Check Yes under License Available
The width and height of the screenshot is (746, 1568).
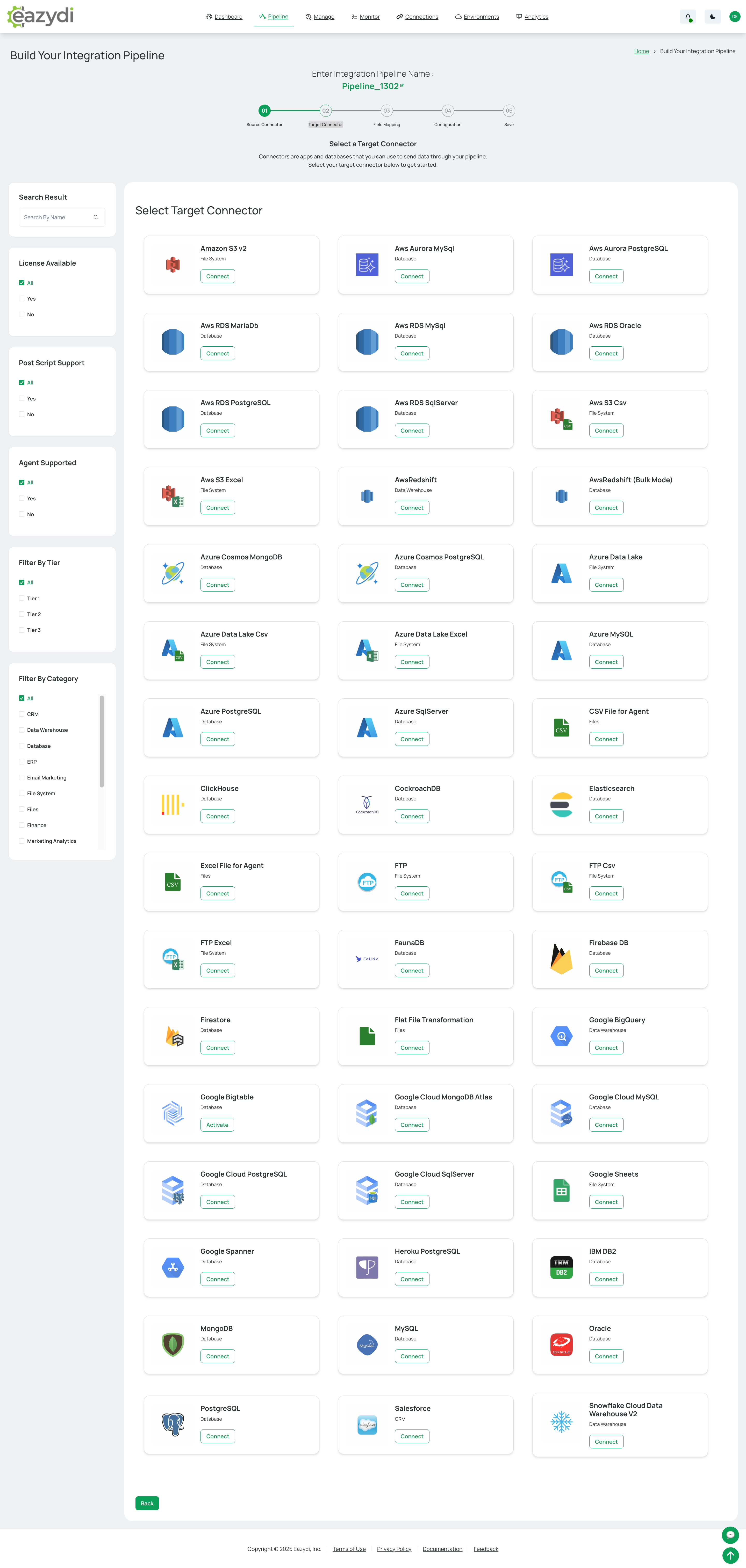[22, 299]
